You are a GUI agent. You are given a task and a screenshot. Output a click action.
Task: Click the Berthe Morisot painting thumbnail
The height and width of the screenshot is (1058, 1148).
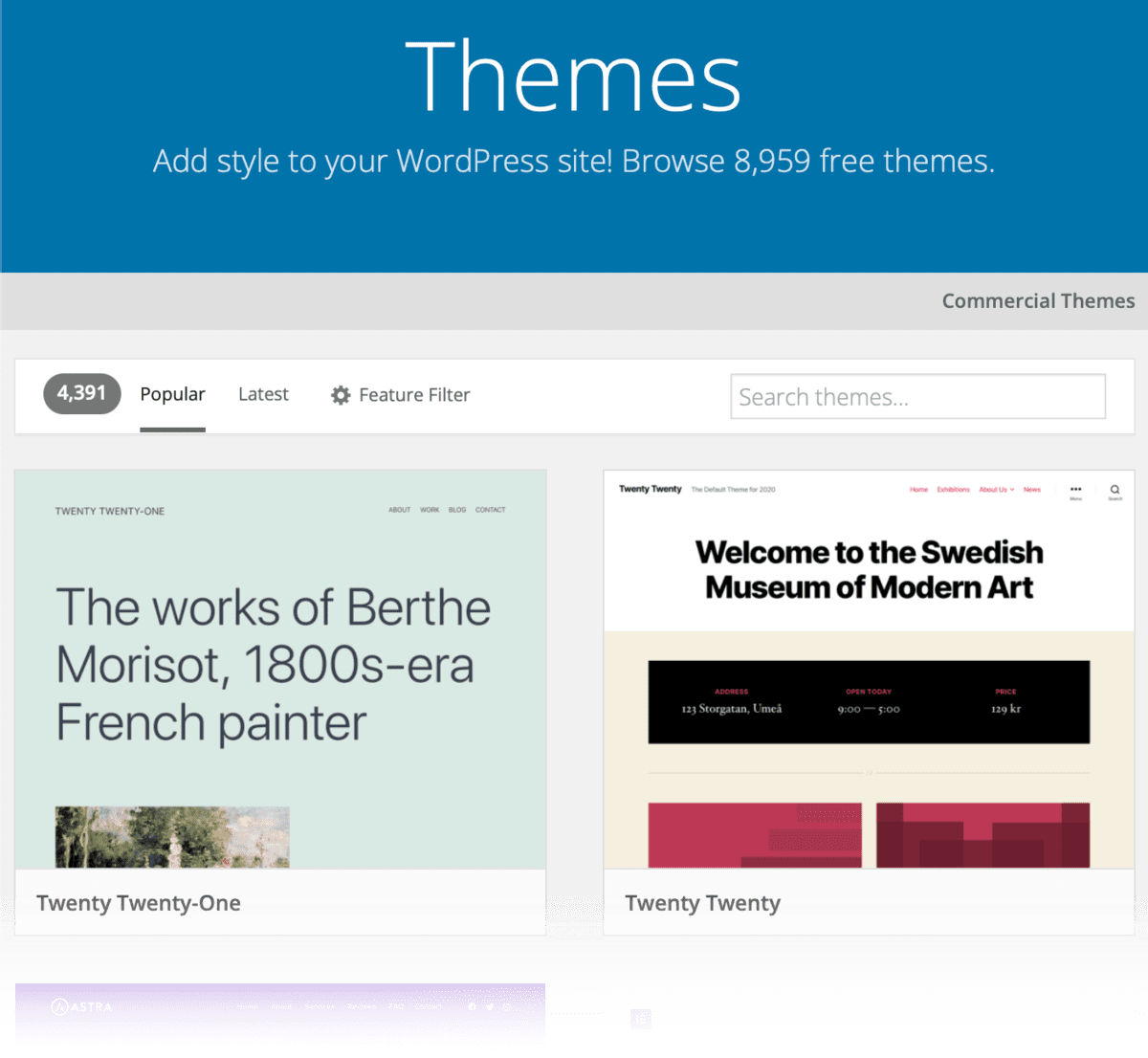pos(170,835)
